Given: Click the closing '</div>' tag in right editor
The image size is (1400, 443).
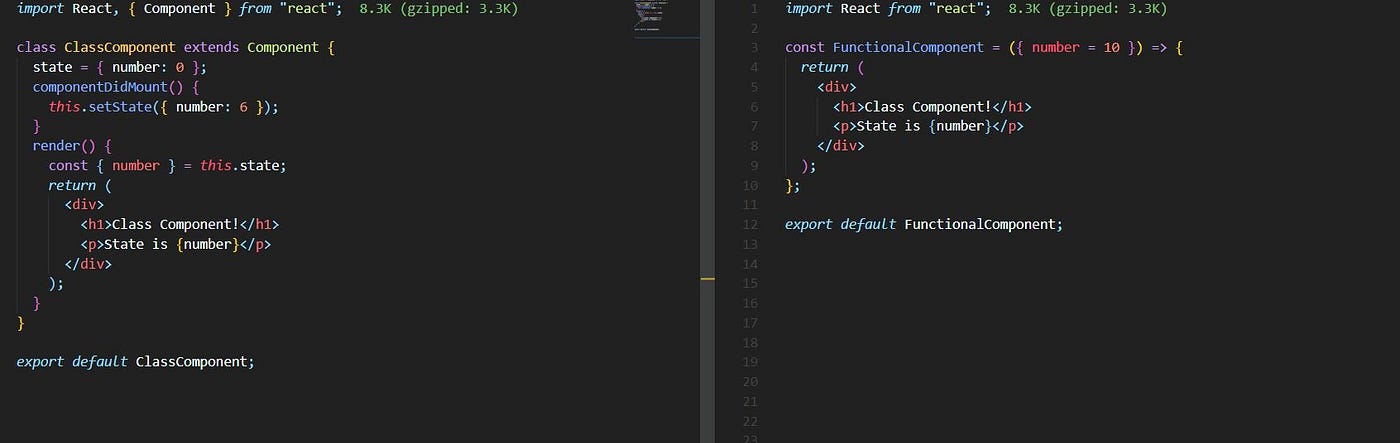Looking at the screenshot, I should [x=841, y=146].
